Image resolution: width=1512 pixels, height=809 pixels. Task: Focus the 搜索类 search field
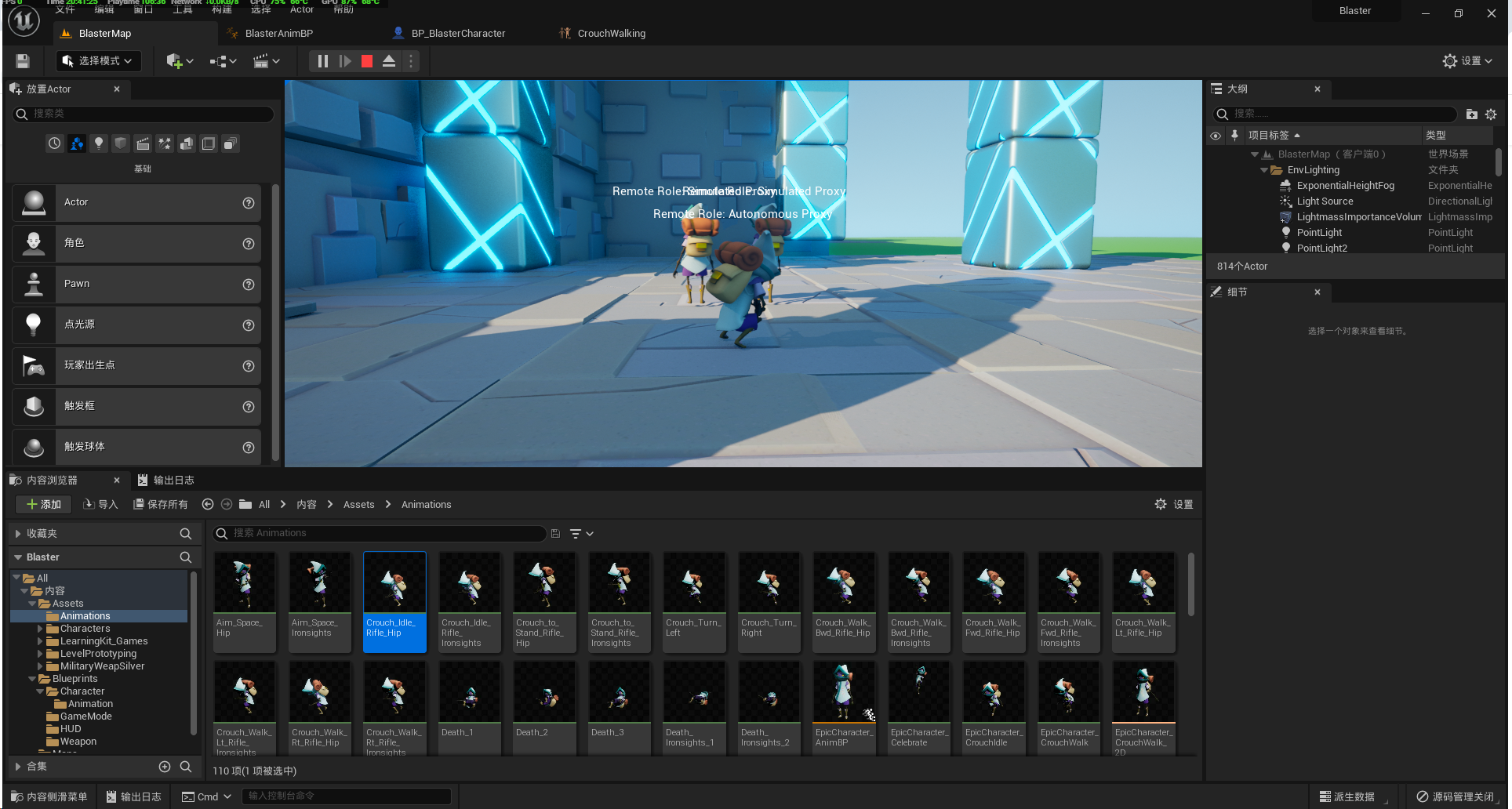(x=144, y=114)
